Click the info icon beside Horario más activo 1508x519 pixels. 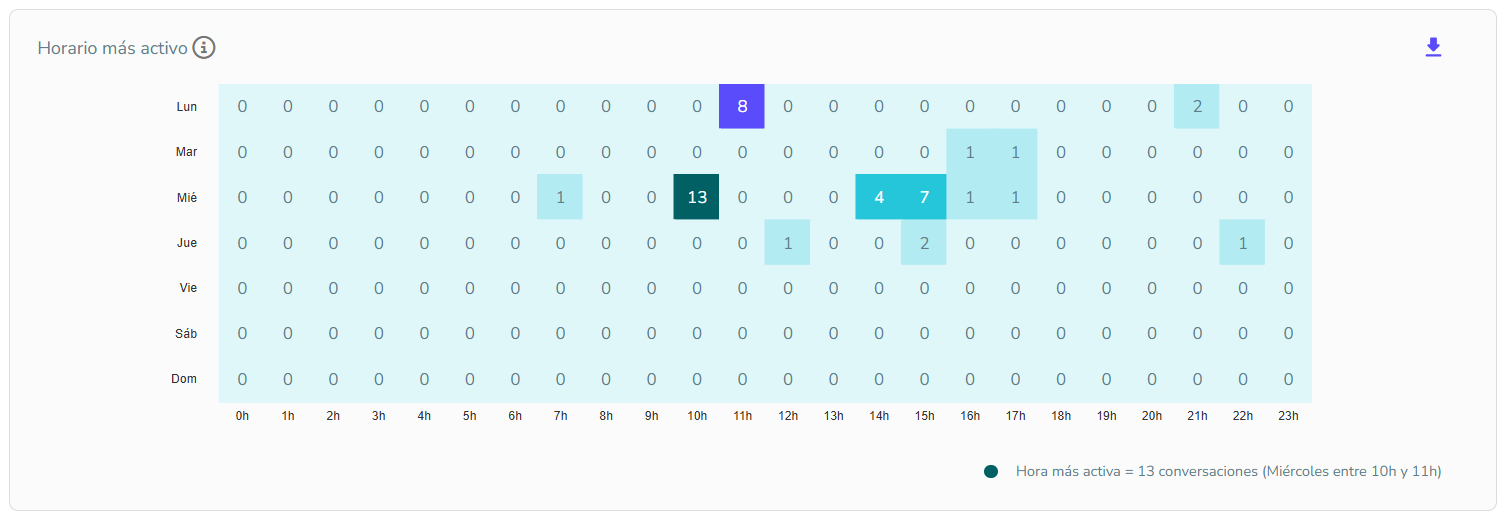tap(204, 47)
